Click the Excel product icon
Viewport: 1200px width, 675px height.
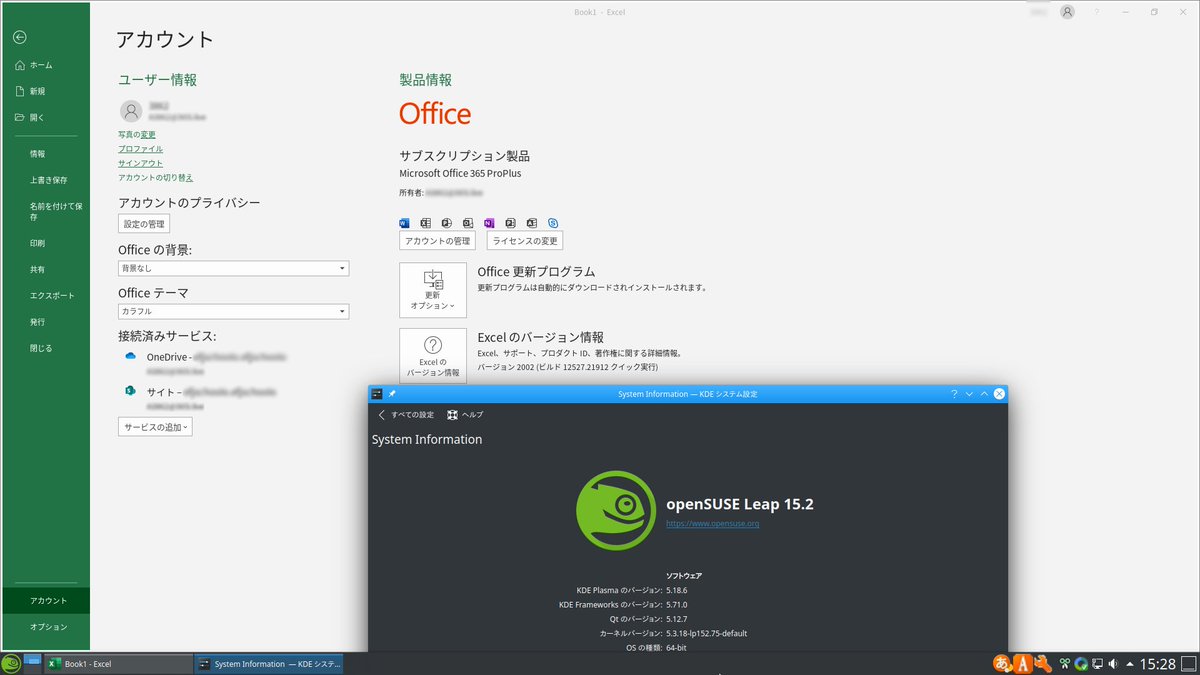pyautogui.click(x=425, y=222)
